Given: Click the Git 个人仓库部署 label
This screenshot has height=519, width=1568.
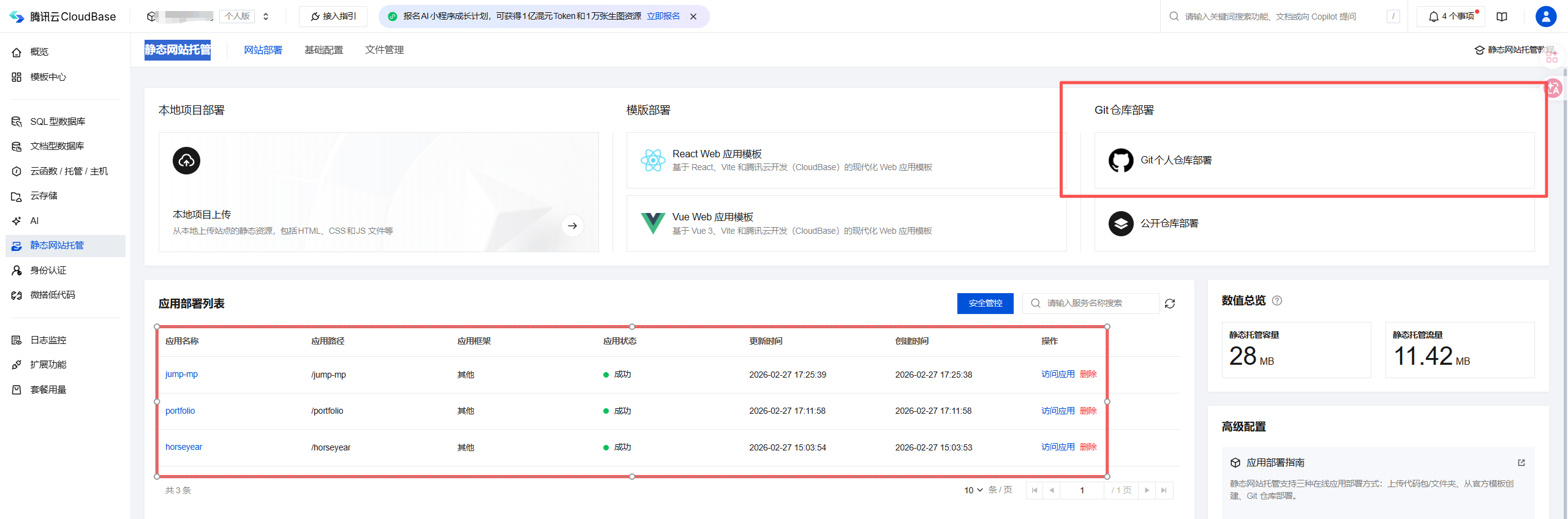Looking at the screenshot, I should [x=1176, y=160].
